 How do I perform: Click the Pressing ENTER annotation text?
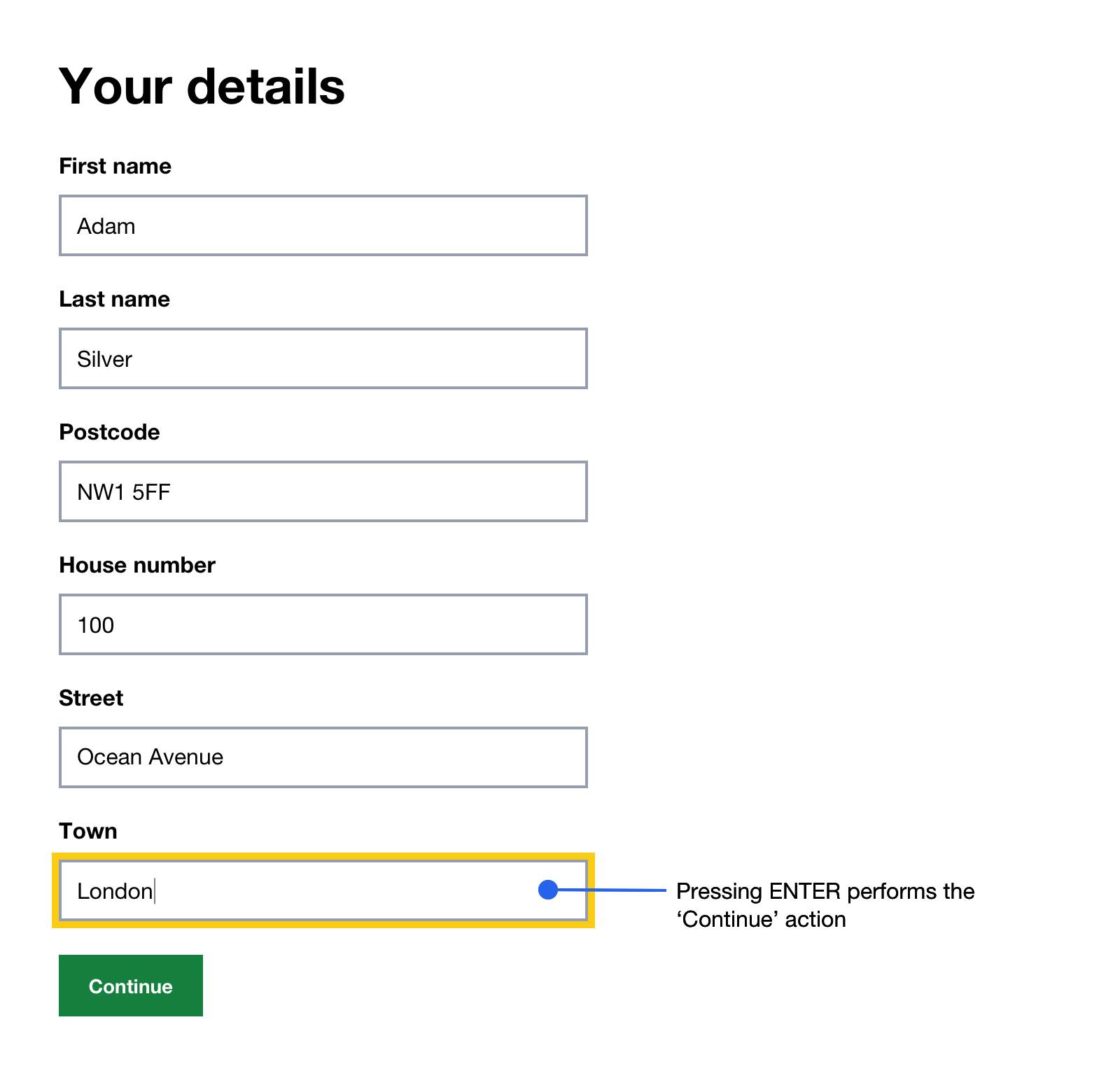point(825,906)
